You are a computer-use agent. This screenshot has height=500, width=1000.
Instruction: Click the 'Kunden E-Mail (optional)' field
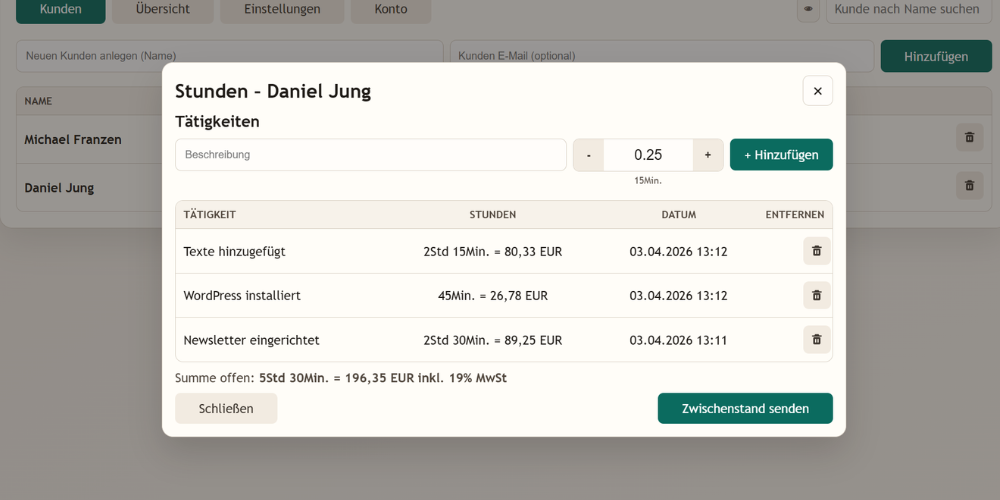(x=662, y=56)
